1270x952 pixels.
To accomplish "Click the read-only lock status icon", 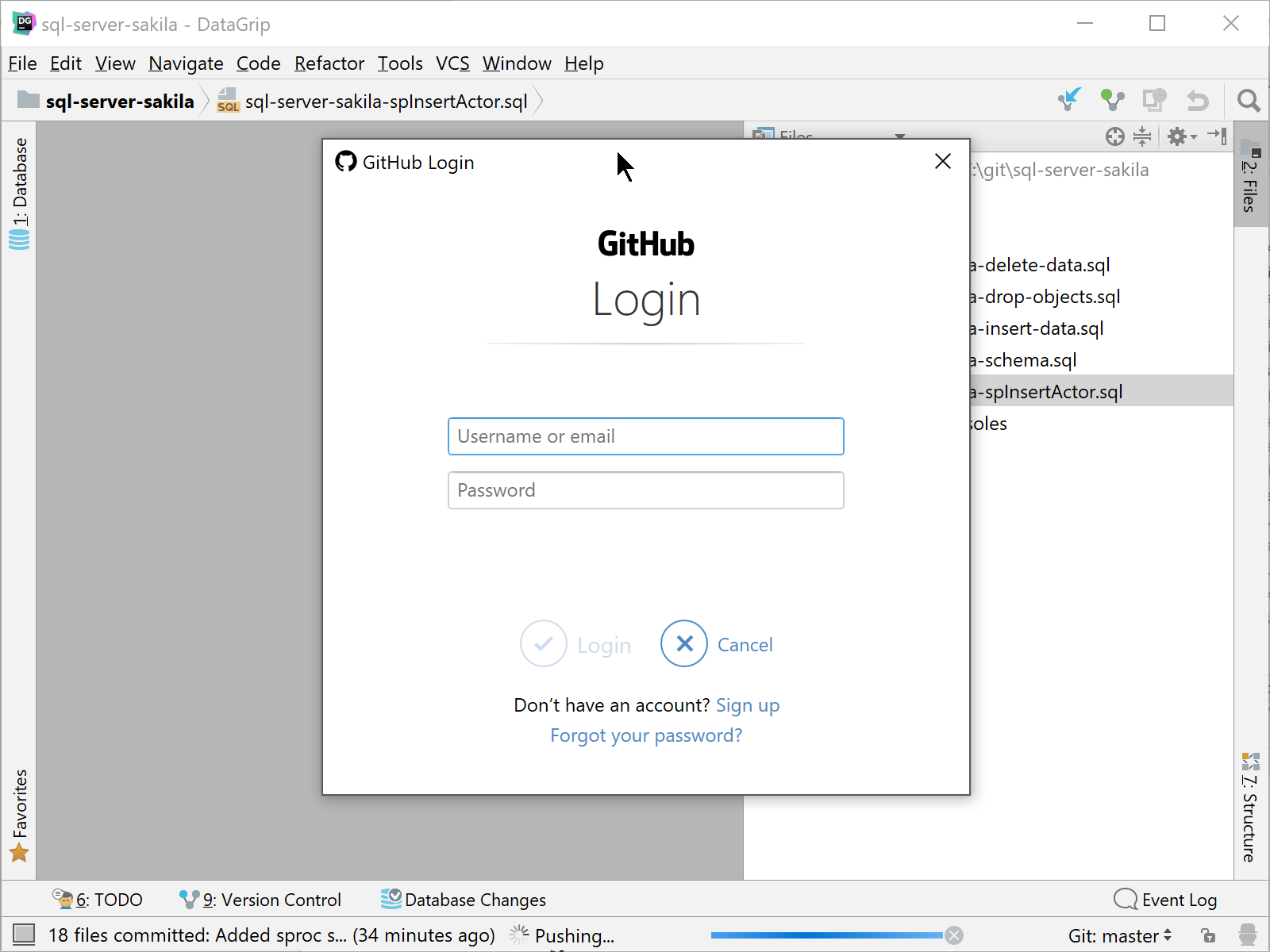I will 1208,935.
